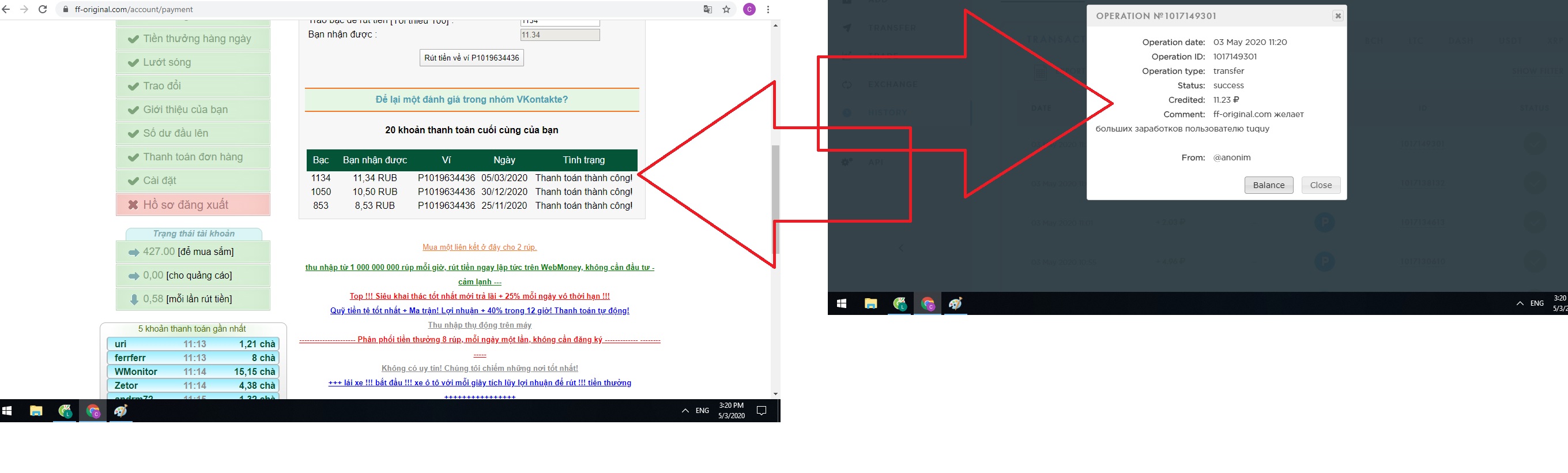
Task: Click 'Zetor' entry in recent payments
Action: point(193,386)
